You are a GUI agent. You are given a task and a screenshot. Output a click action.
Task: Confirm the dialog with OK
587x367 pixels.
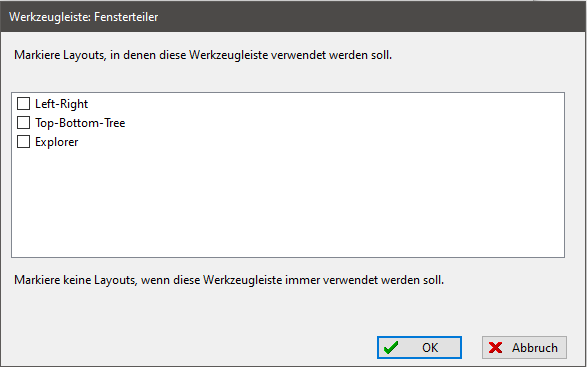(x=419, y=348)
